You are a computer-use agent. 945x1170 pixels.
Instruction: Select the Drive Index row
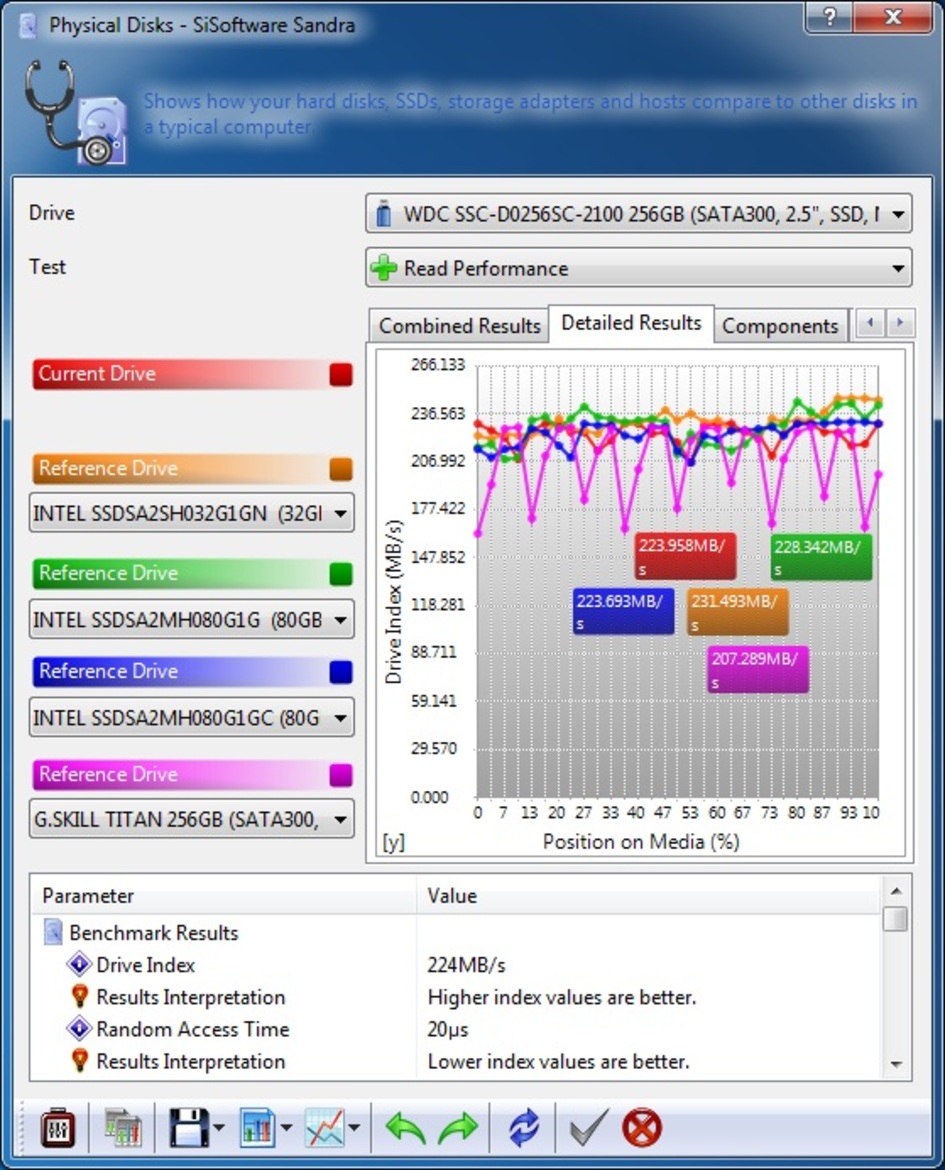455,965
